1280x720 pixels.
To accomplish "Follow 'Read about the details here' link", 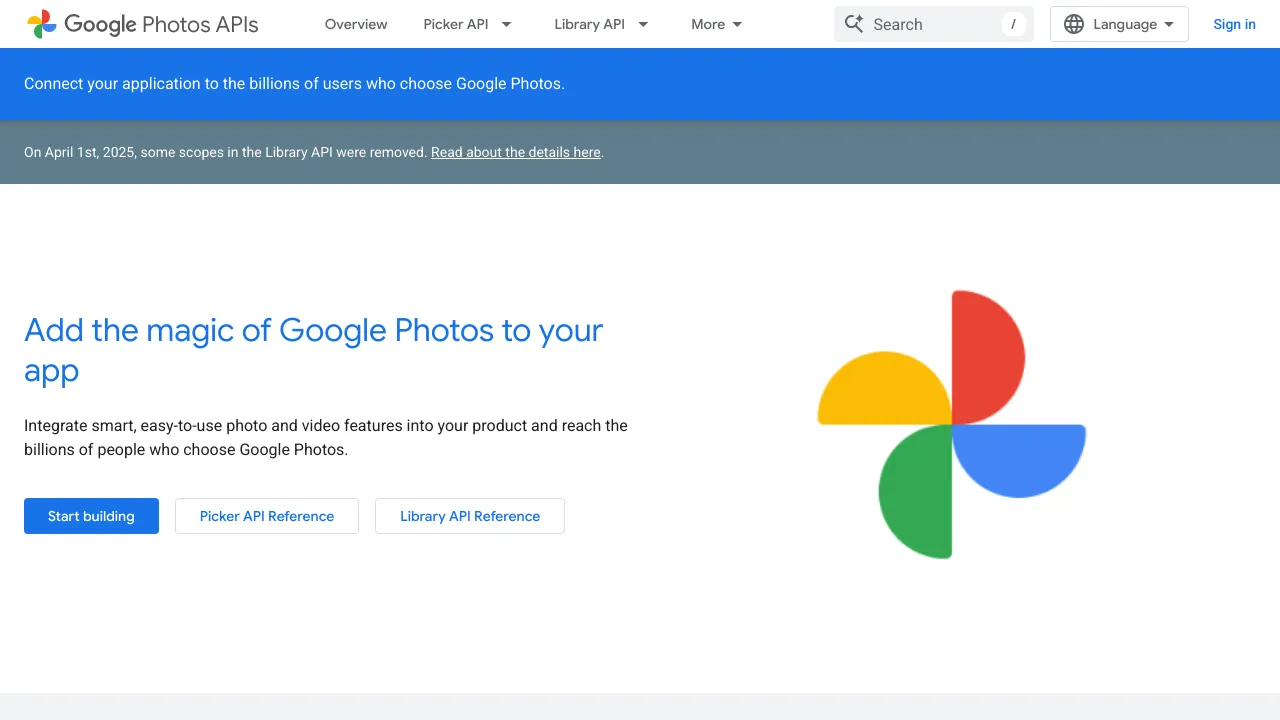I will pos(516,152).
